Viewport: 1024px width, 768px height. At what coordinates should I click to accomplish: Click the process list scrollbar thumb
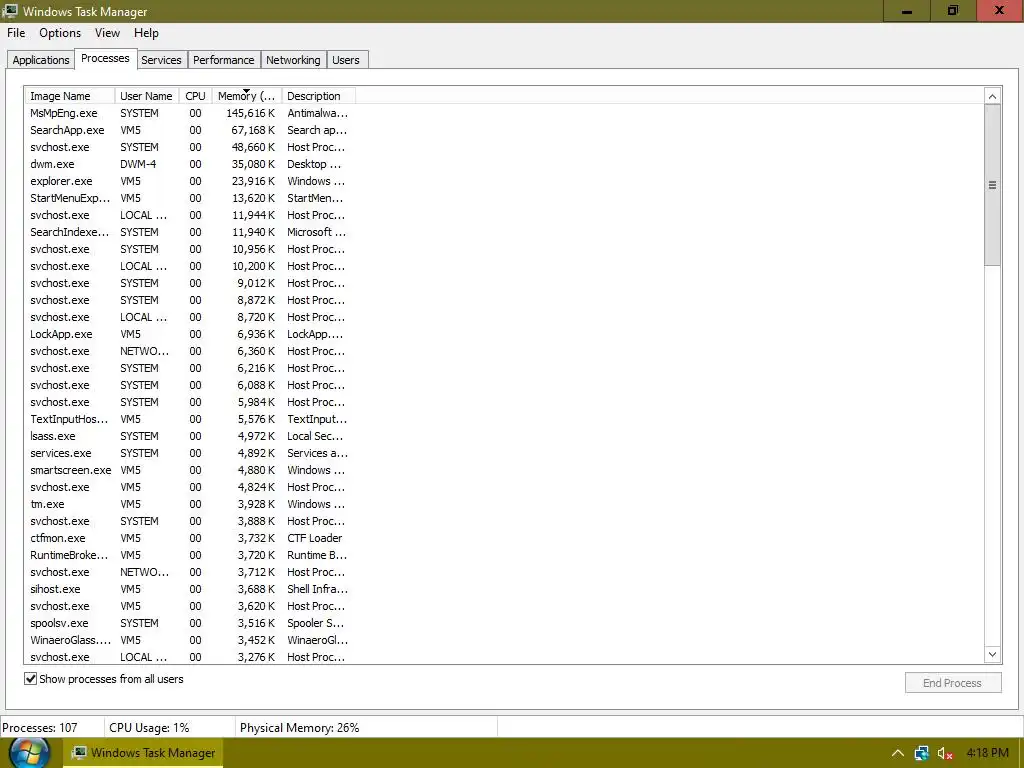coord(993,185)
